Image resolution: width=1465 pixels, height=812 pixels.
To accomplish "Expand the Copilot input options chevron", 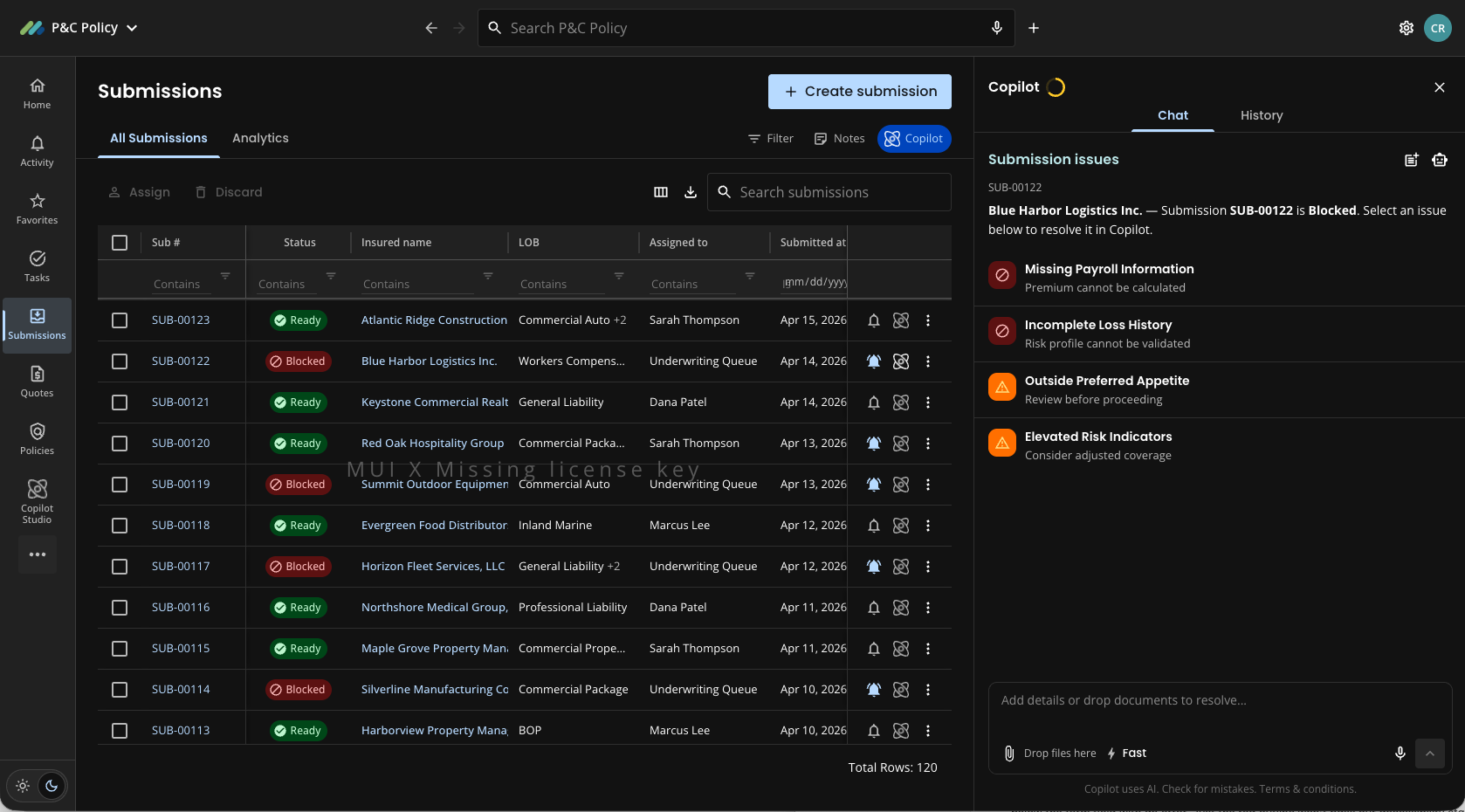I will pos(1430,754).
